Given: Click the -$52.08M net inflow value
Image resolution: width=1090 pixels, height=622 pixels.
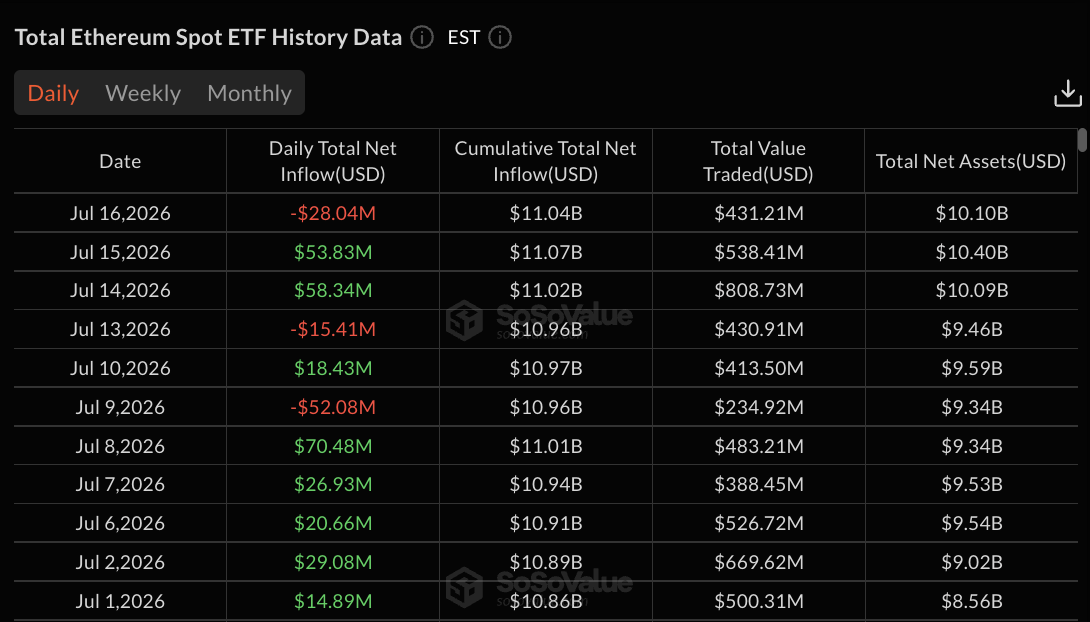Looking at the screenshot, I should coord(333,407).
